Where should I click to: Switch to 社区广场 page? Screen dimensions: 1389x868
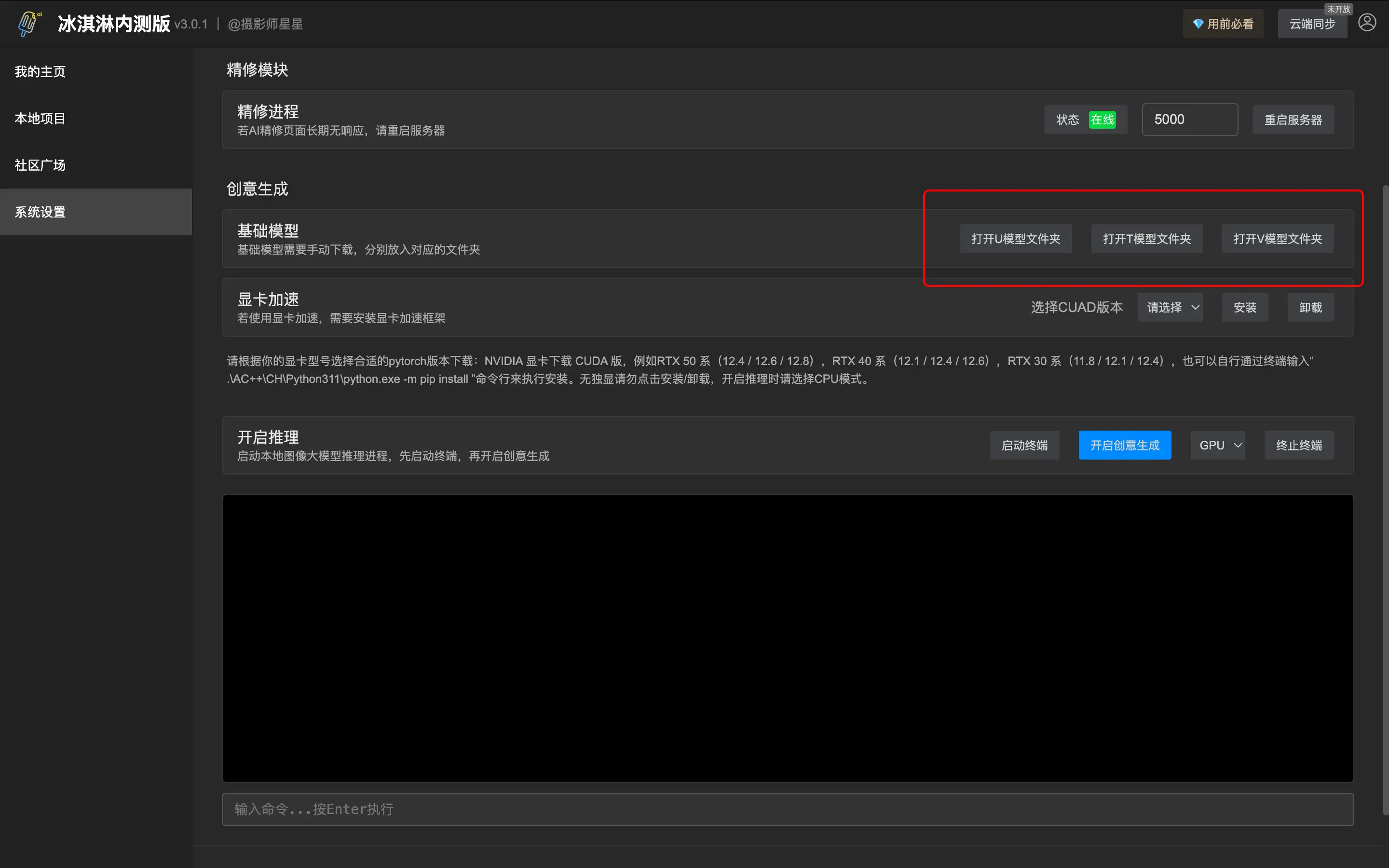tap(40, 165)
